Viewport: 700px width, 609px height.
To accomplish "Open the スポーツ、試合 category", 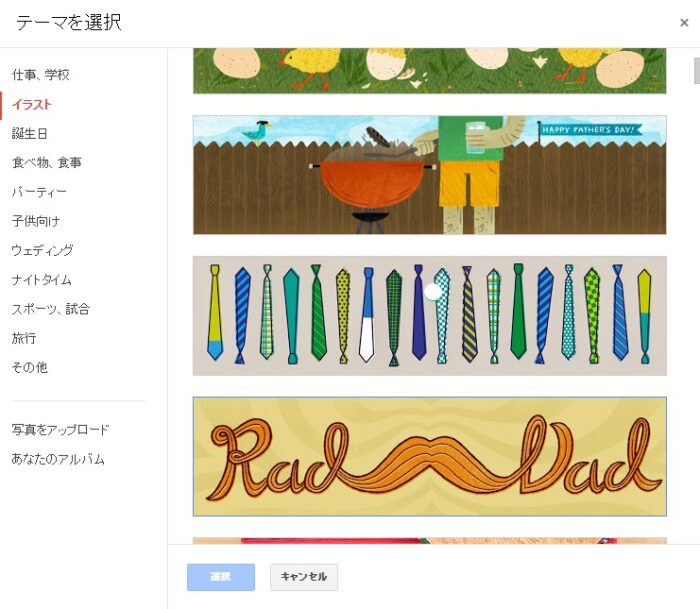I will click(51, 309).
